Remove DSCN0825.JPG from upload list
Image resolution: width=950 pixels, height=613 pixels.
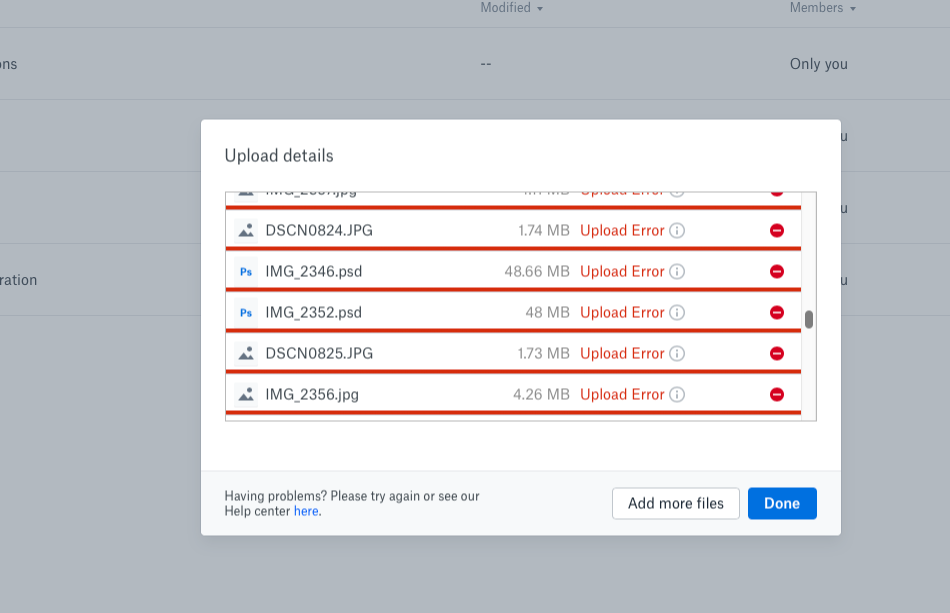click(777, 354)
